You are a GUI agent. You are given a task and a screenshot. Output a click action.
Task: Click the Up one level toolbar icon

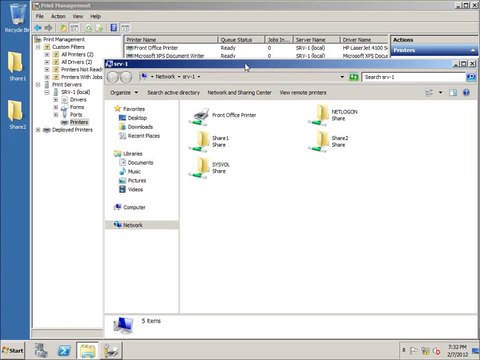[63, 28]
